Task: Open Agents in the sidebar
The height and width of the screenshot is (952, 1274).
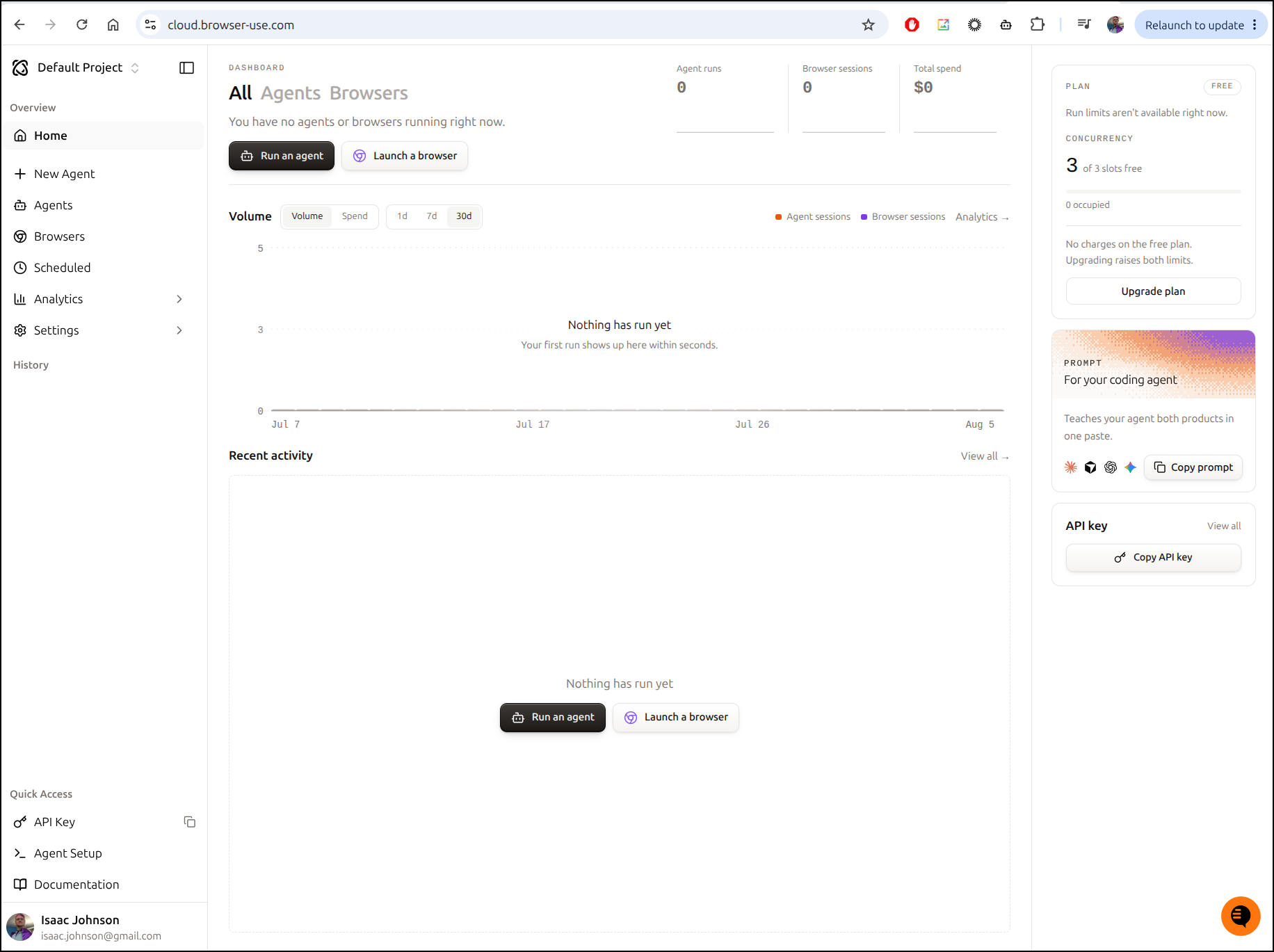Action: click(x=104, y=205)
